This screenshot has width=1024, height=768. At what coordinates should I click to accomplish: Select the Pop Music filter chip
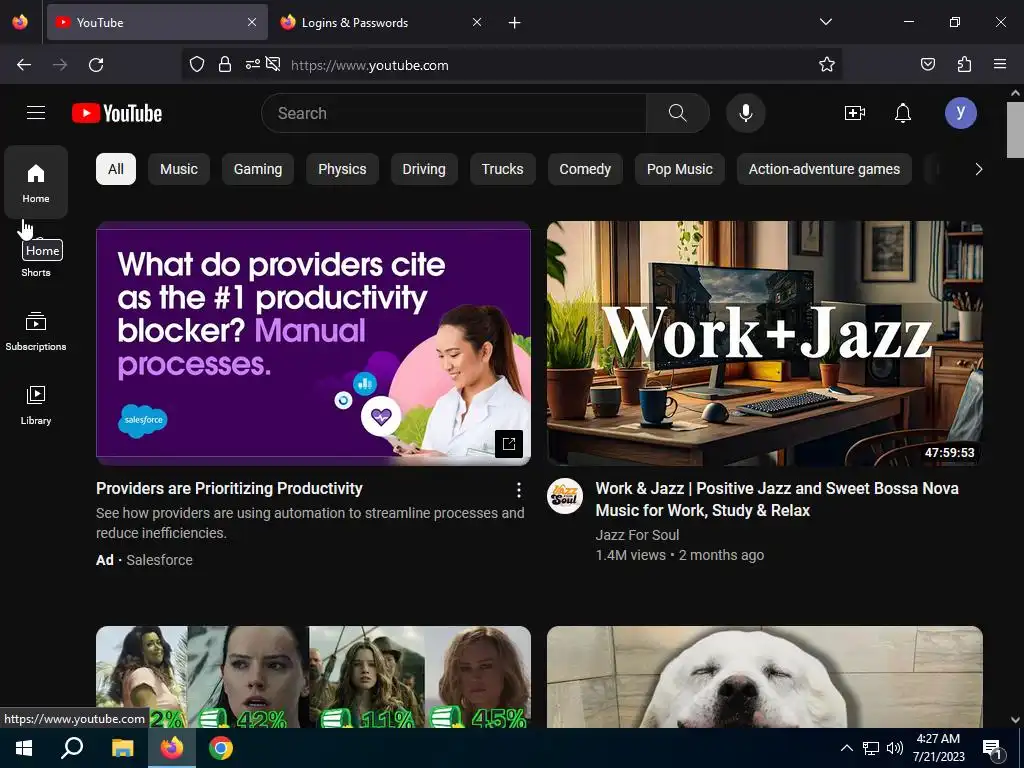pyautogui.click(x=679, y=169)
